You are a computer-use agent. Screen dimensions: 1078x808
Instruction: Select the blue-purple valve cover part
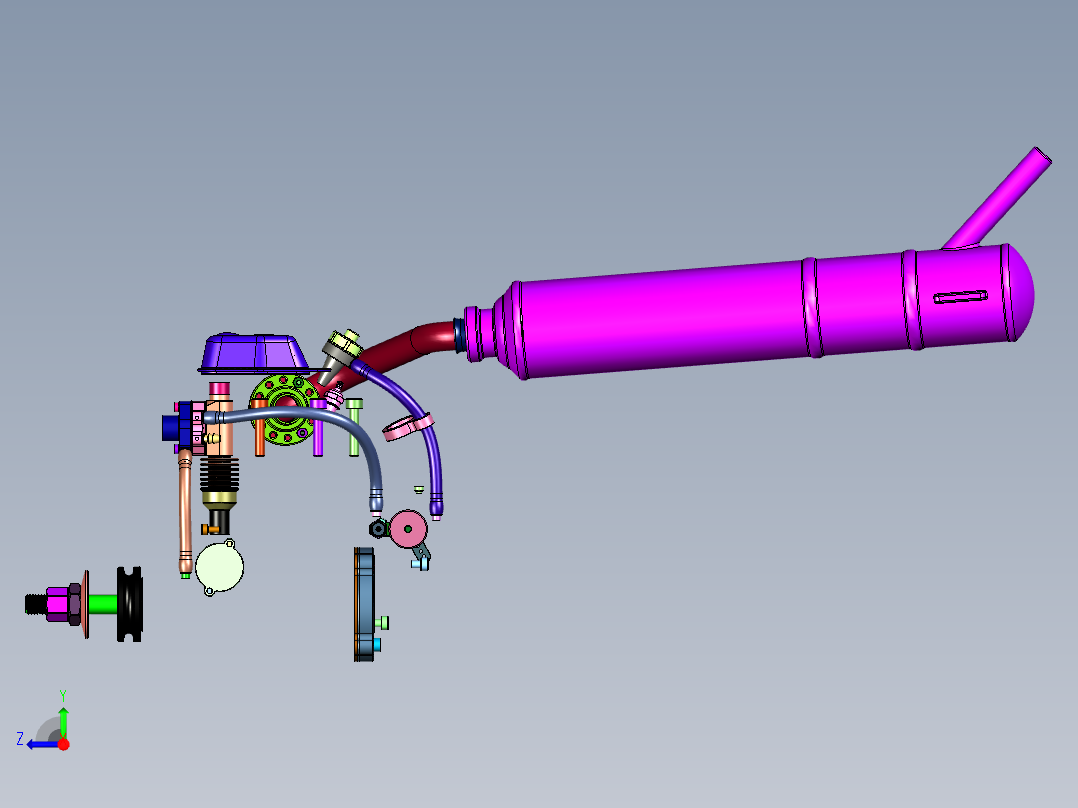point(254,353)
